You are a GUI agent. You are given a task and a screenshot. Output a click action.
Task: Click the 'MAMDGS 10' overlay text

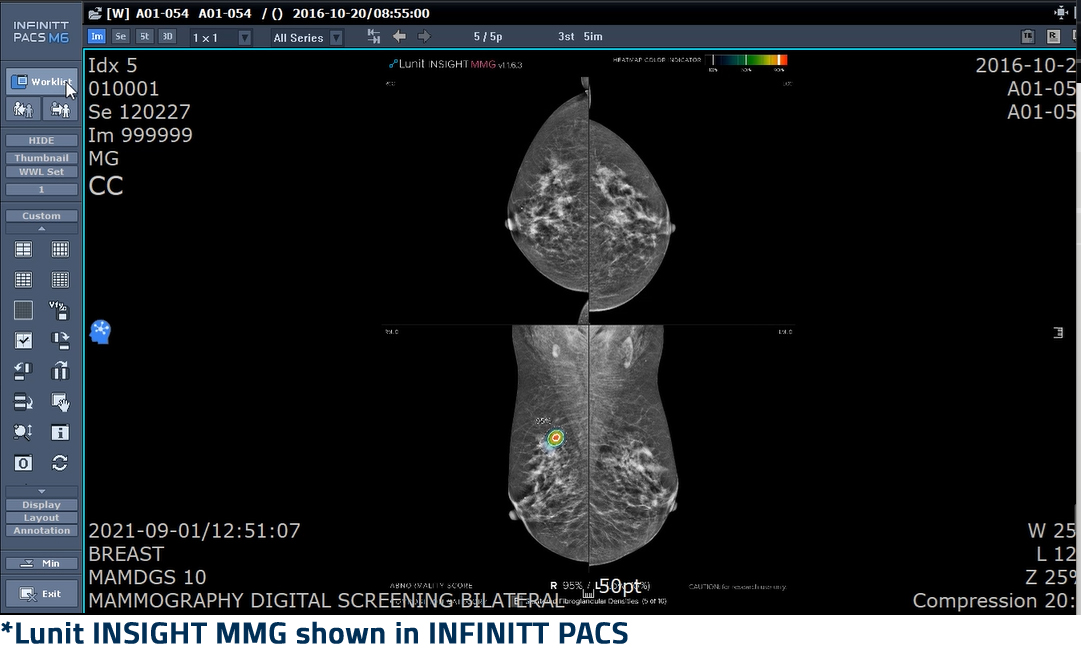tap(148, 577)
